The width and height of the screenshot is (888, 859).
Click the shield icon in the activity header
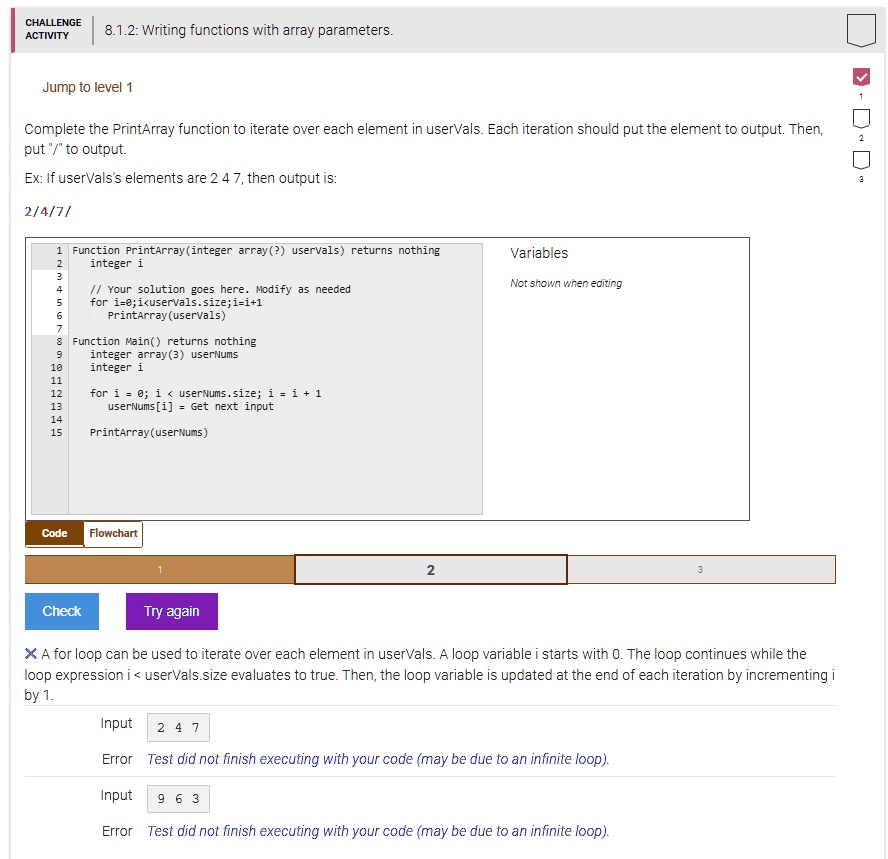(x=862, y=30)
